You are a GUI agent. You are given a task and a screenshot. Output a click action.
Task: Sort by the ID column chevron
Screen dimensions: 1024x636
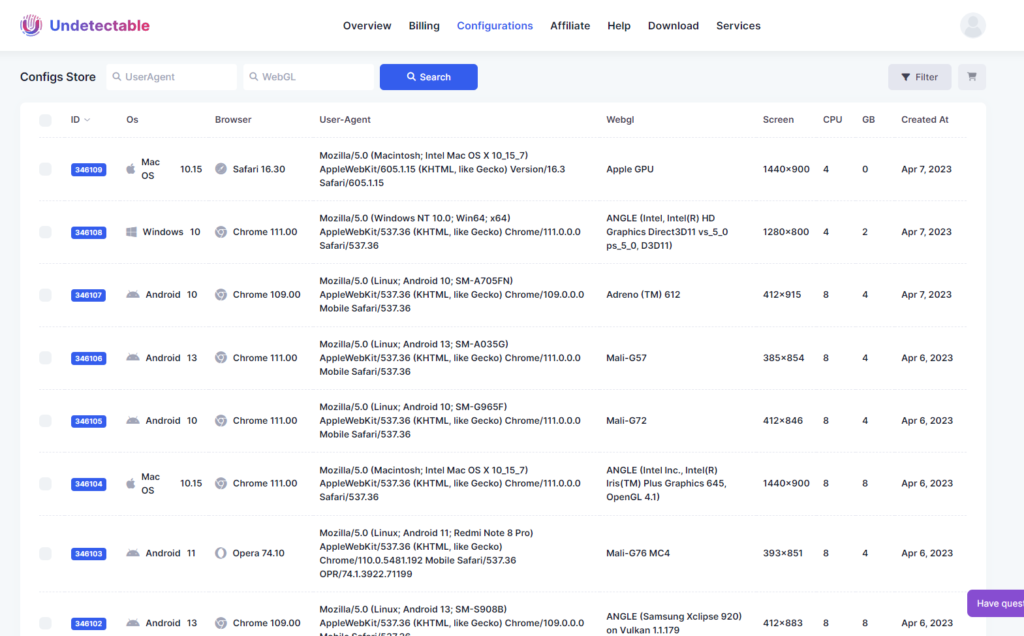(88, 120)
